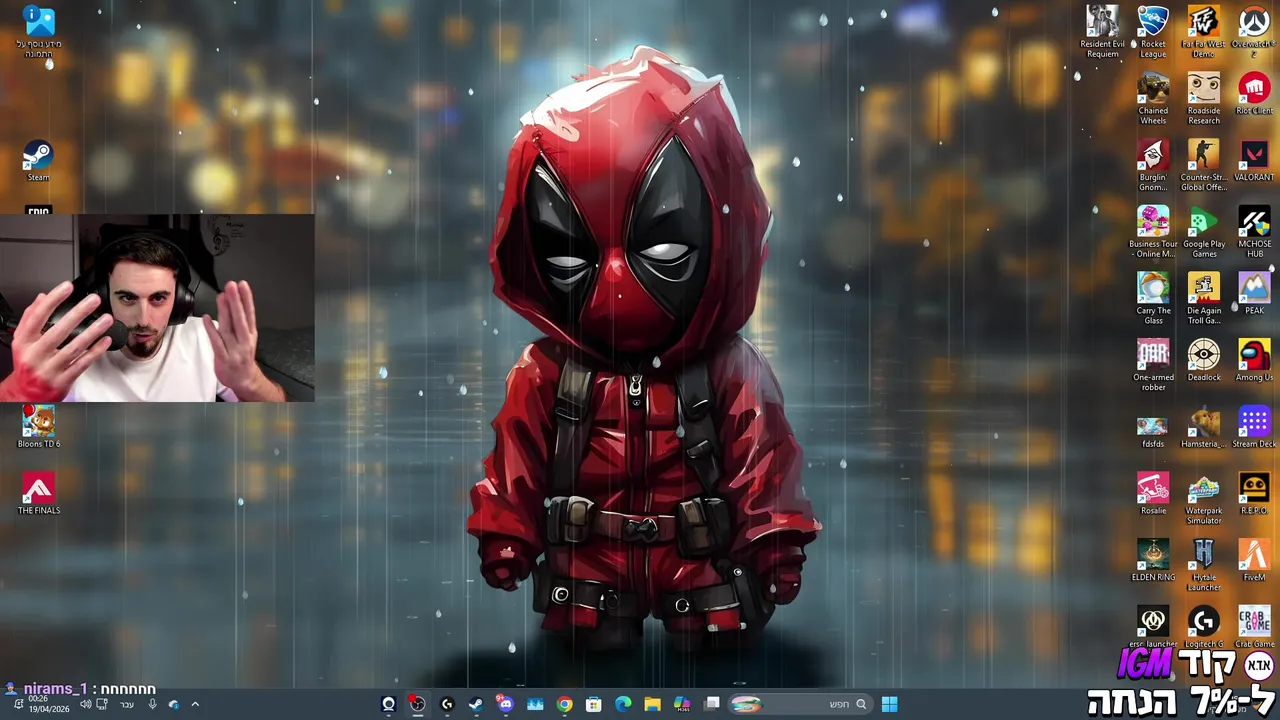The image size is (1280, 720).
Task: Select the R.E.P.O. desktop shortcut
Action: pyautogui.click(x=1254, y=494)
